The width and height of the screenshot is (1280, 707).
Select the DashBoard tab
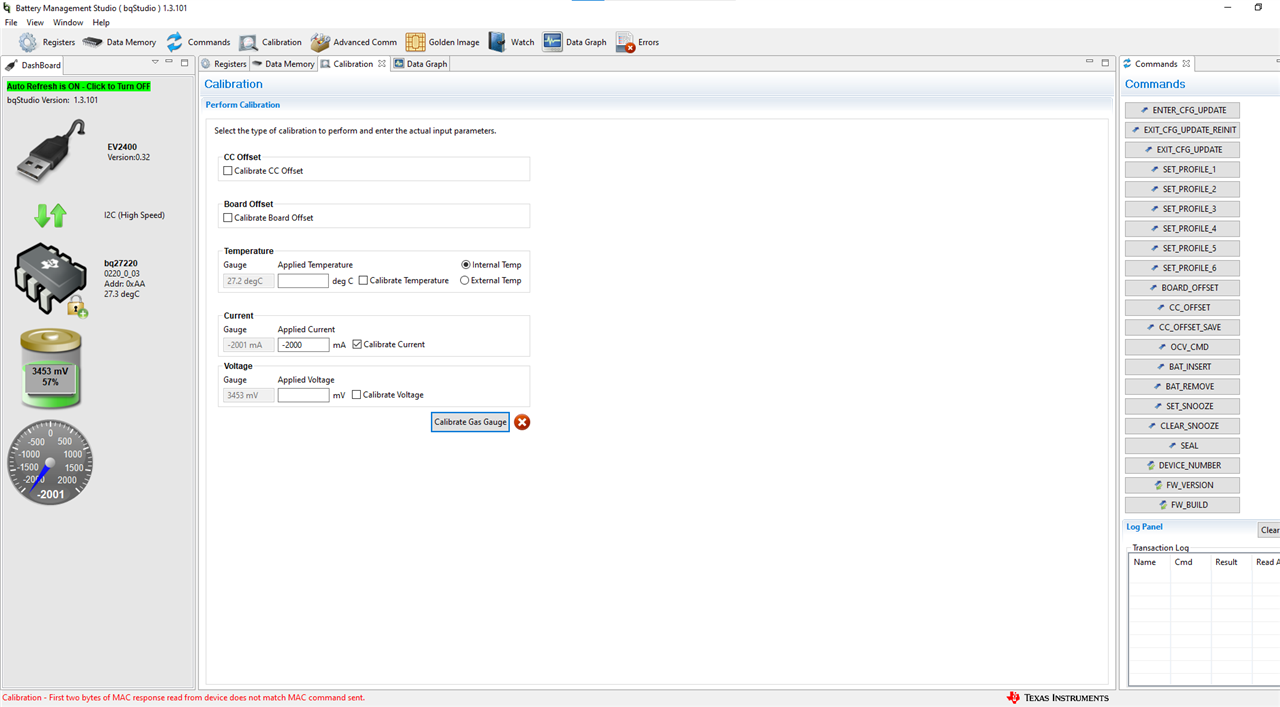[34, 65]
